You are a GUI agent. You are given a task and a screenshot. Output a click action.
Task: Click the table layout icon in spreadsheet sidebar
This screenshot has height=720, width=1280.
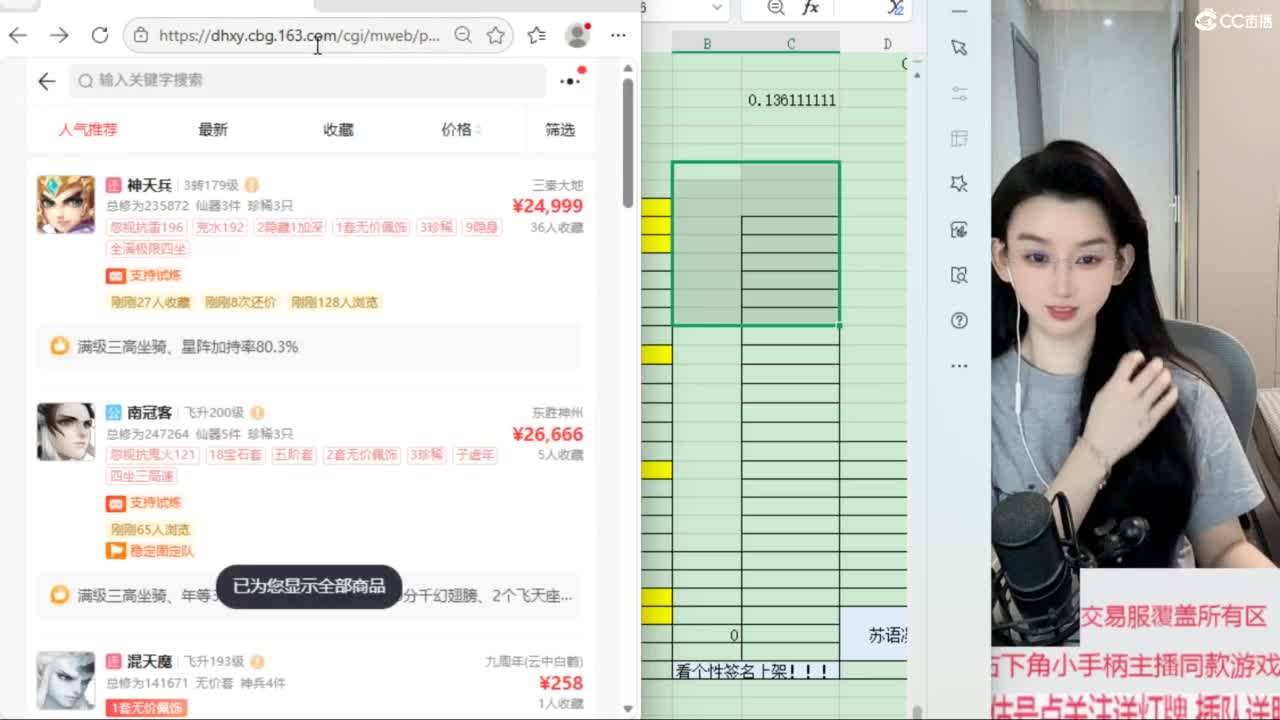pos(959,138)
